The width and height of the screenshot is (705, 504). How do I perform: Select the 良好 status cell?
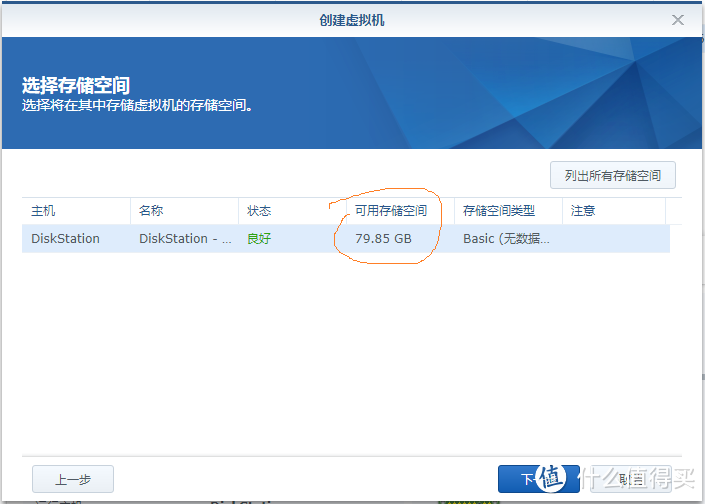tap(259, 239)
